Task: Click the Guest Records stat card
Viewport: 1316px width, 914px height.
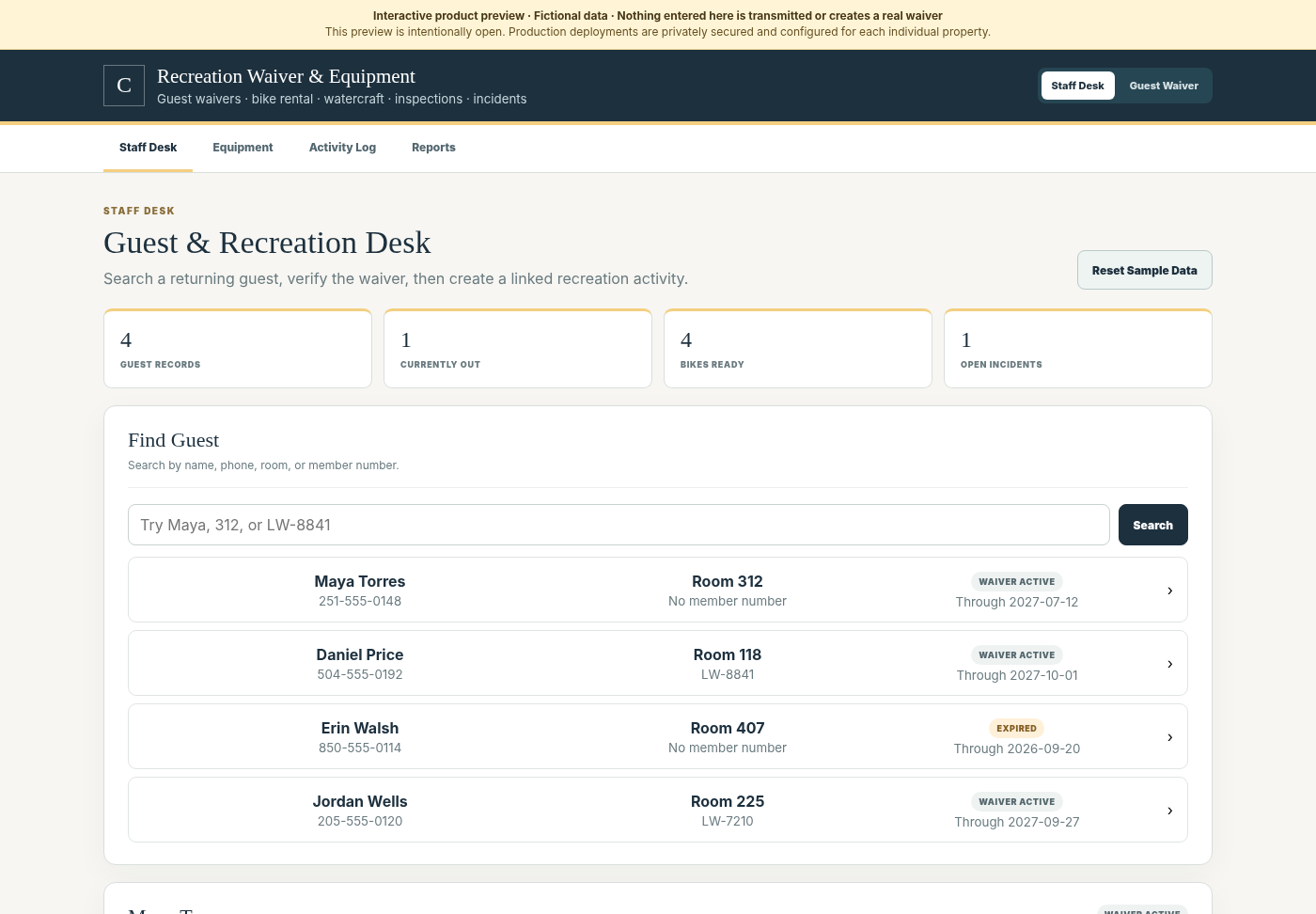Action: (238, 348)
